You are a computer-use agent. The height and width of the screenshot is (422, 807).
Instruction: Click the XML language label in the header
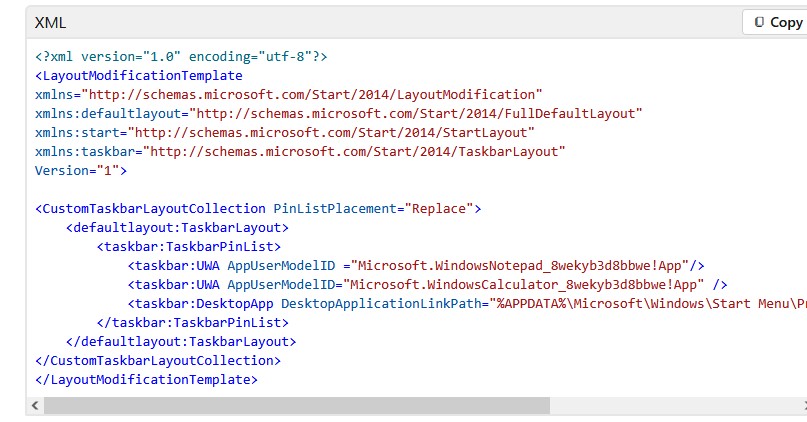click(x=50, y=23)
